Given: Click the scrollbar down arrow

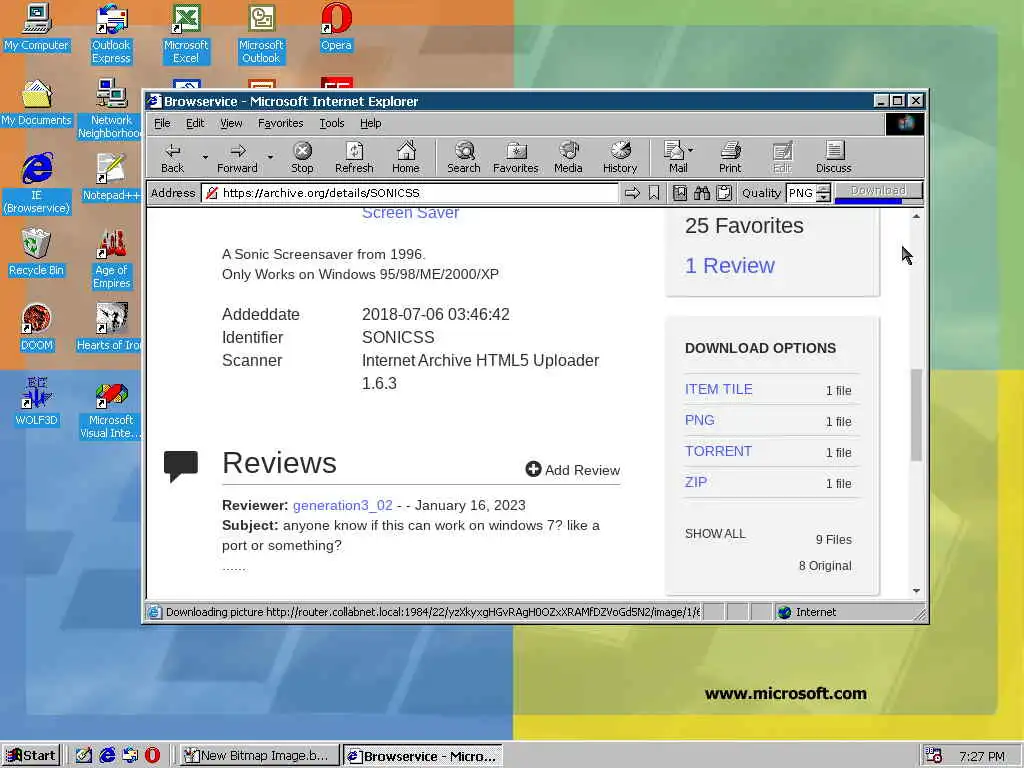Looking at the screenshot, I should (x=916, y=590).
